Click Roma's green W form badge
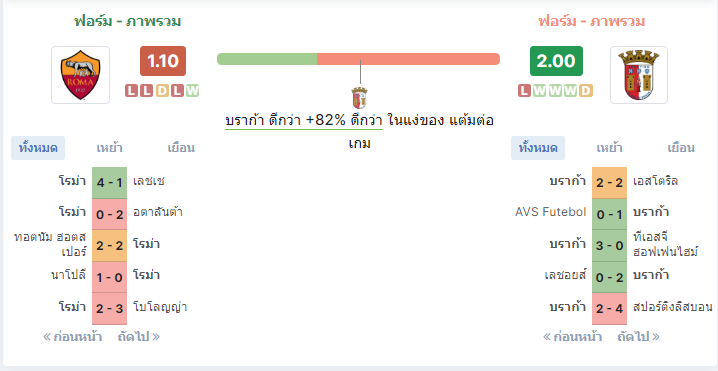 [x=193, y=91]
